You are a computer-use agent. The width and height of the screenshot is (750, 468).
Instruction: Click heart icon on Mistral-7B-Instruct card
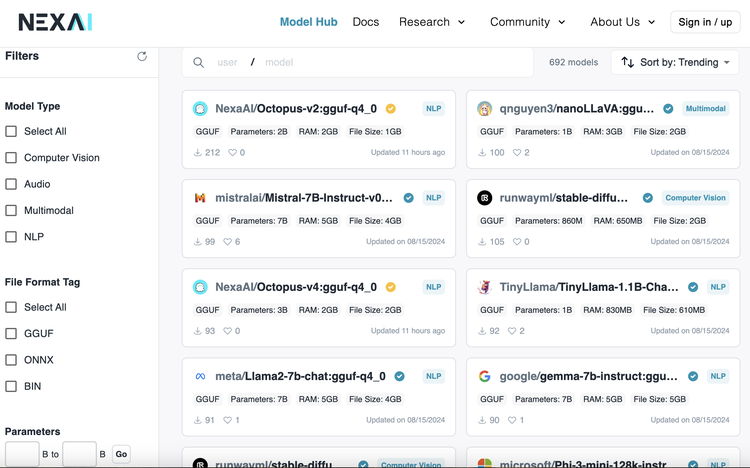pyautogui.click(x=228, y=242)
